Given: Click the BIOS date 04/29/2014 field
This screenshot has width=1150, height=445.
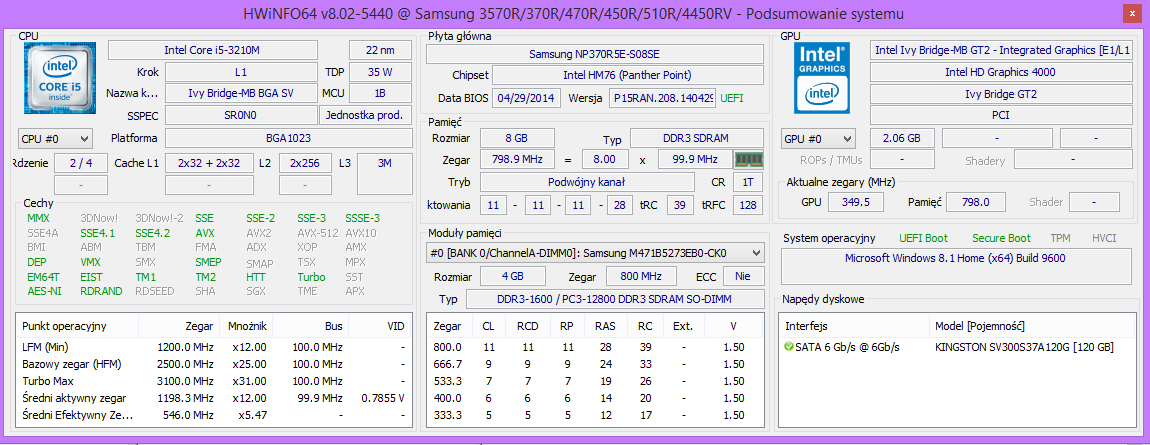Looking at the screenshot, I should [x=527, y=98].
